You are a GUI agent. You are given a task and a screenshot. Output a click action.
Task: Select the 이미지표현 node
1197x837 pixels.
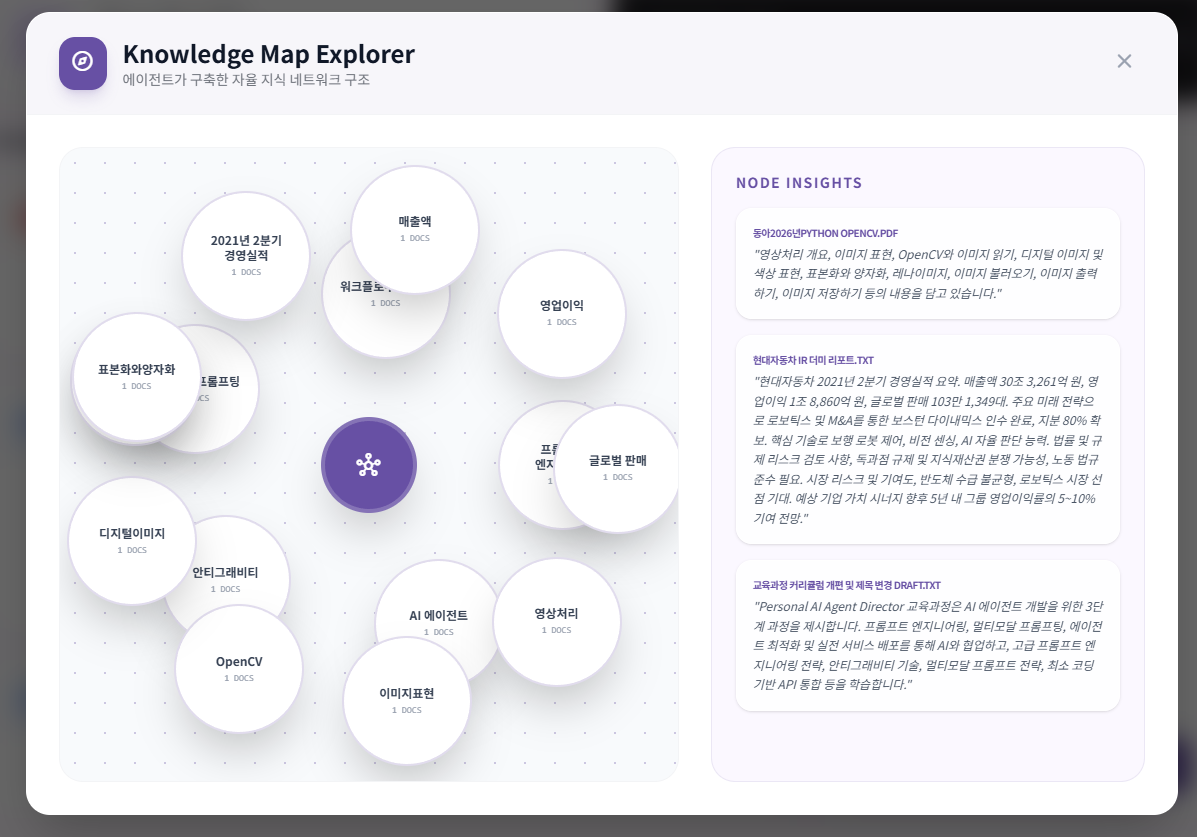point(406,700)
